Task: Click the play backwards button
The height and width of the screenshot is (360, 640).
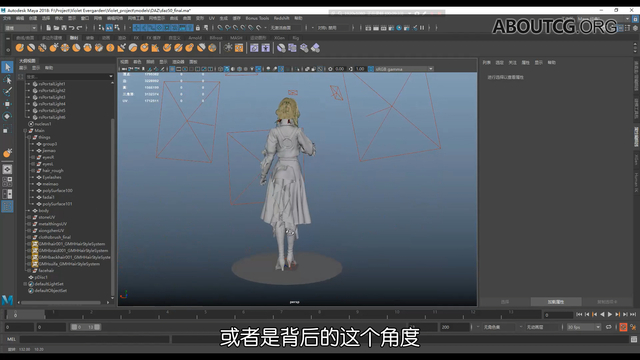Action: click(x=602, y=314)
